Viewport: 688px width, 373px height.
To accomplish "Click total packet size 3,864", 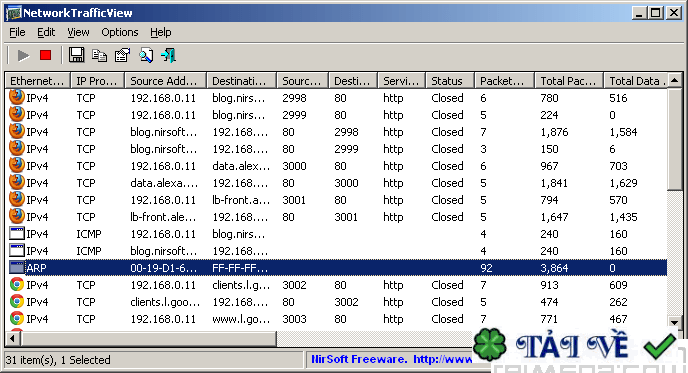I will (x=554, y=268).
